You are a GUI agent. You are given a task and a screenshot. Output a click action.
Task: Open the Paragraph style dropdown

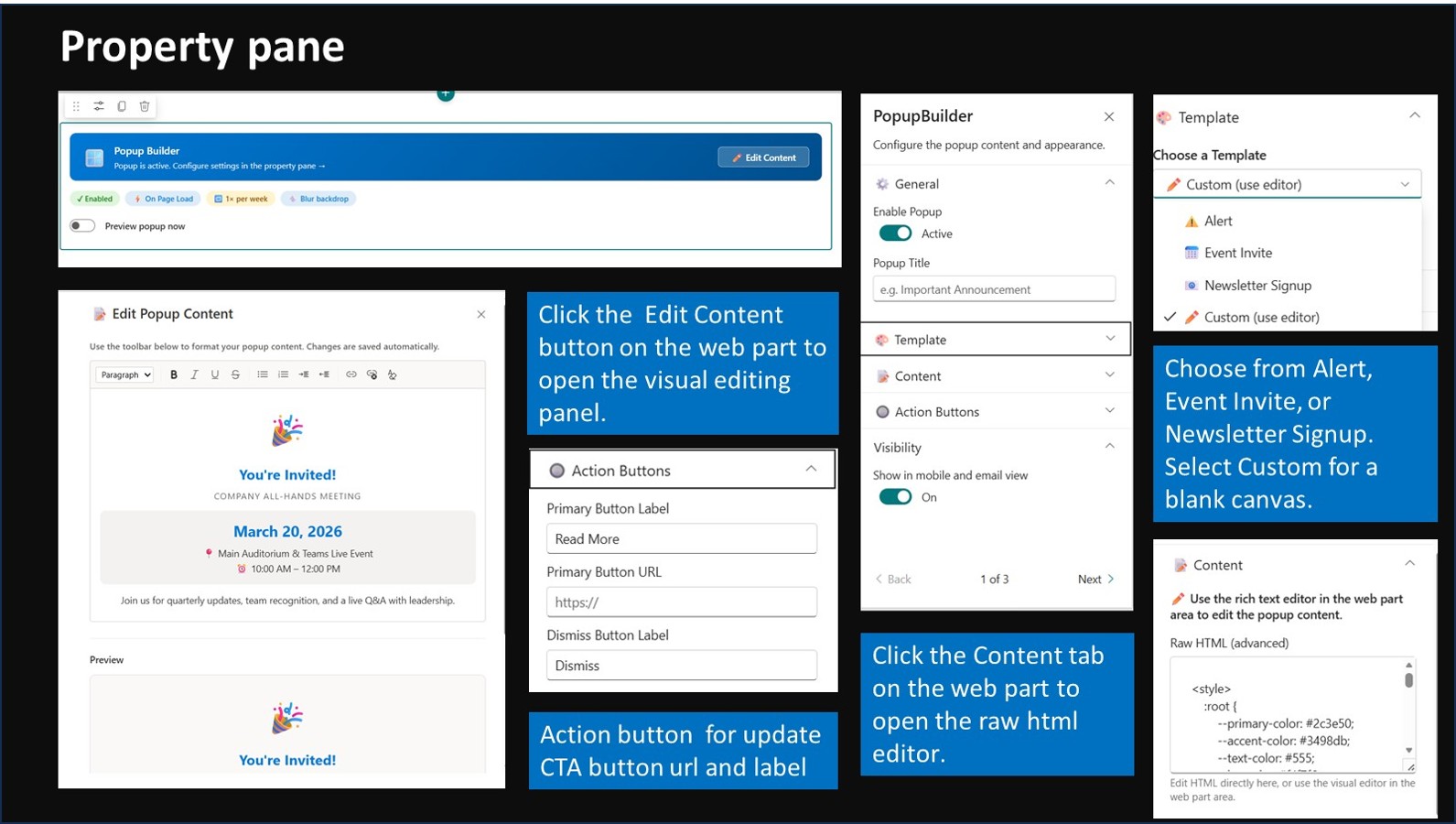click(125, 374)
